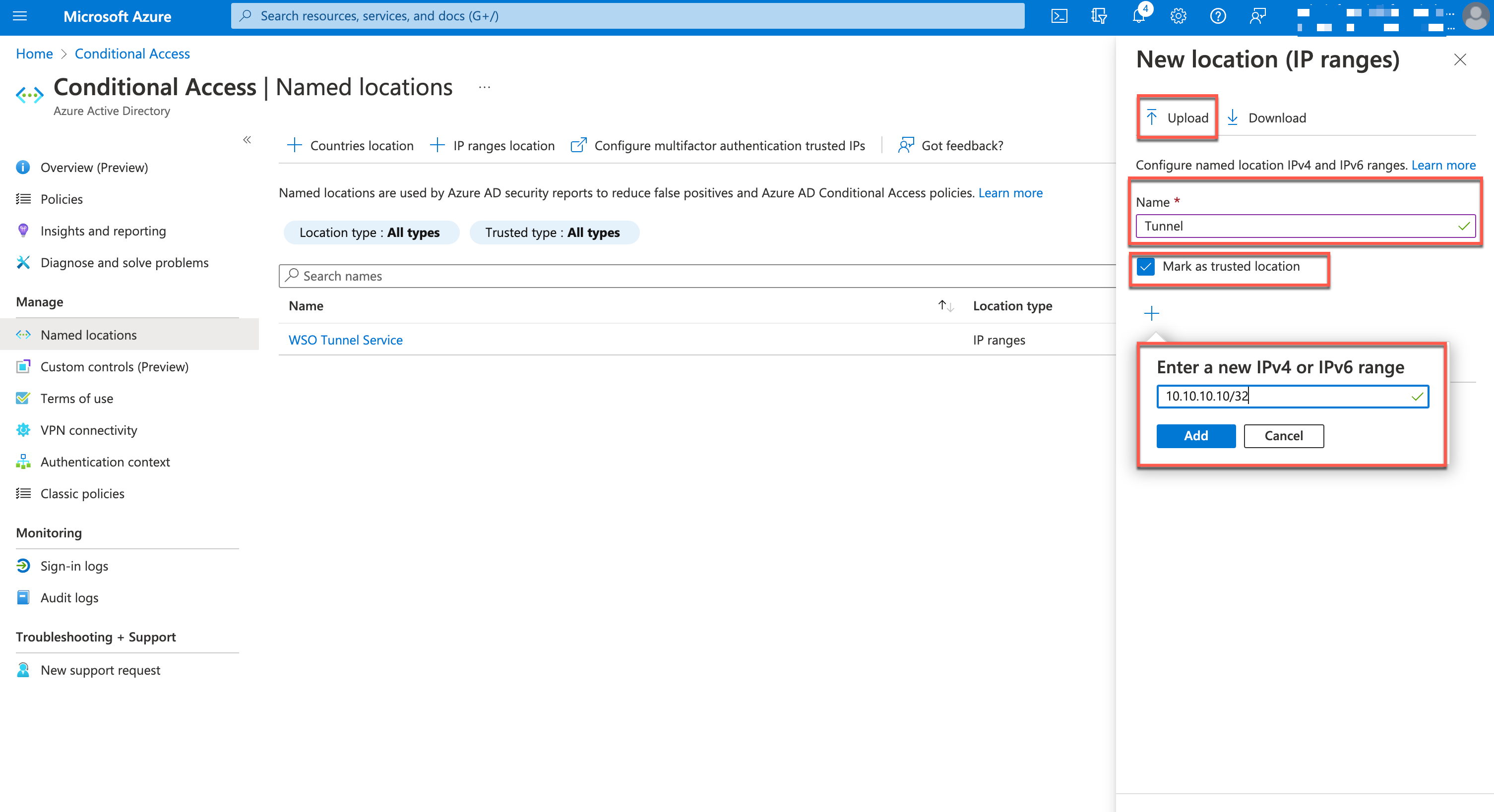Send feedback using the smiley icon
The height and width of the screenshot is (812, 1494).
tap(1257, 16)
